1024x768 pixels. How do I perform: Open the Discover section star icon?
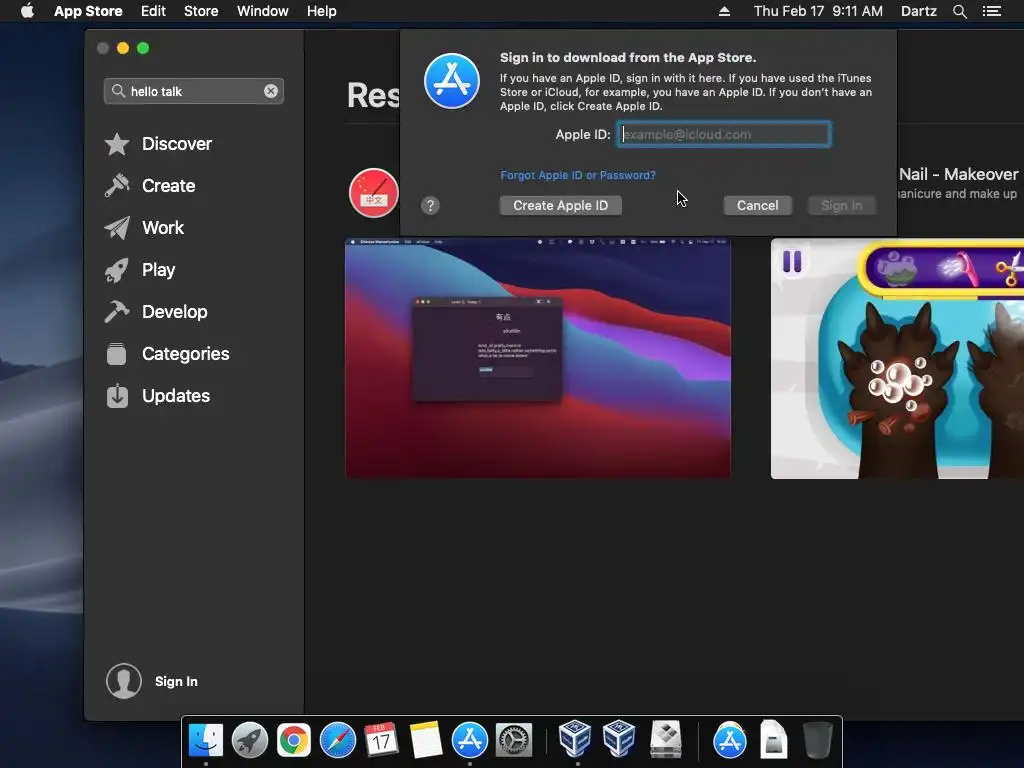click(x=117, y=144)
